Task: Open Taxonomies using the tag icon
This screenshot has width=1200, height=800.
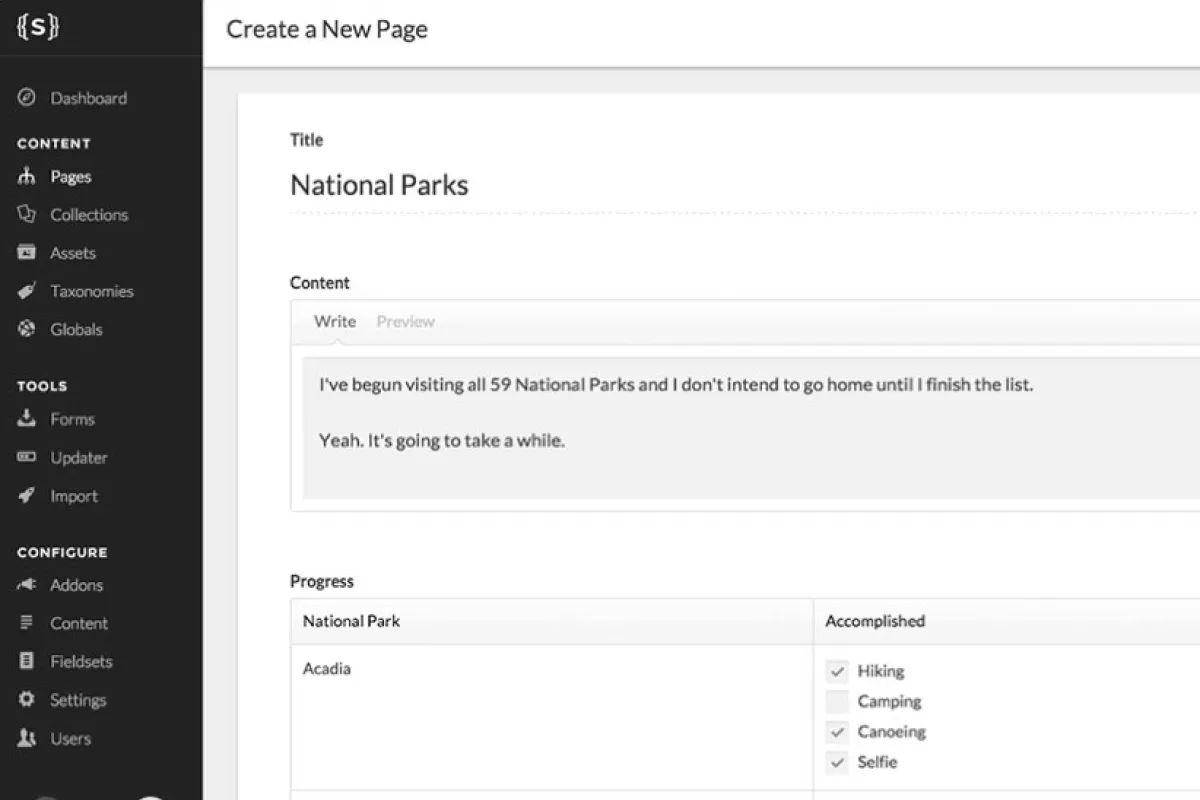Action: [x=27, y=291]
